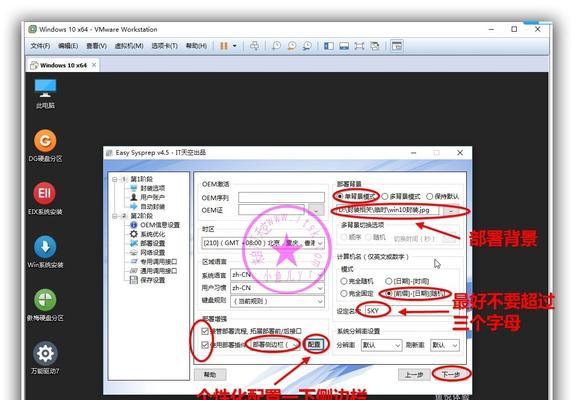Click the thumbnail bar view icon
Image resolution: width=574 pixels, height=400 pixels.
click(344, 46)
